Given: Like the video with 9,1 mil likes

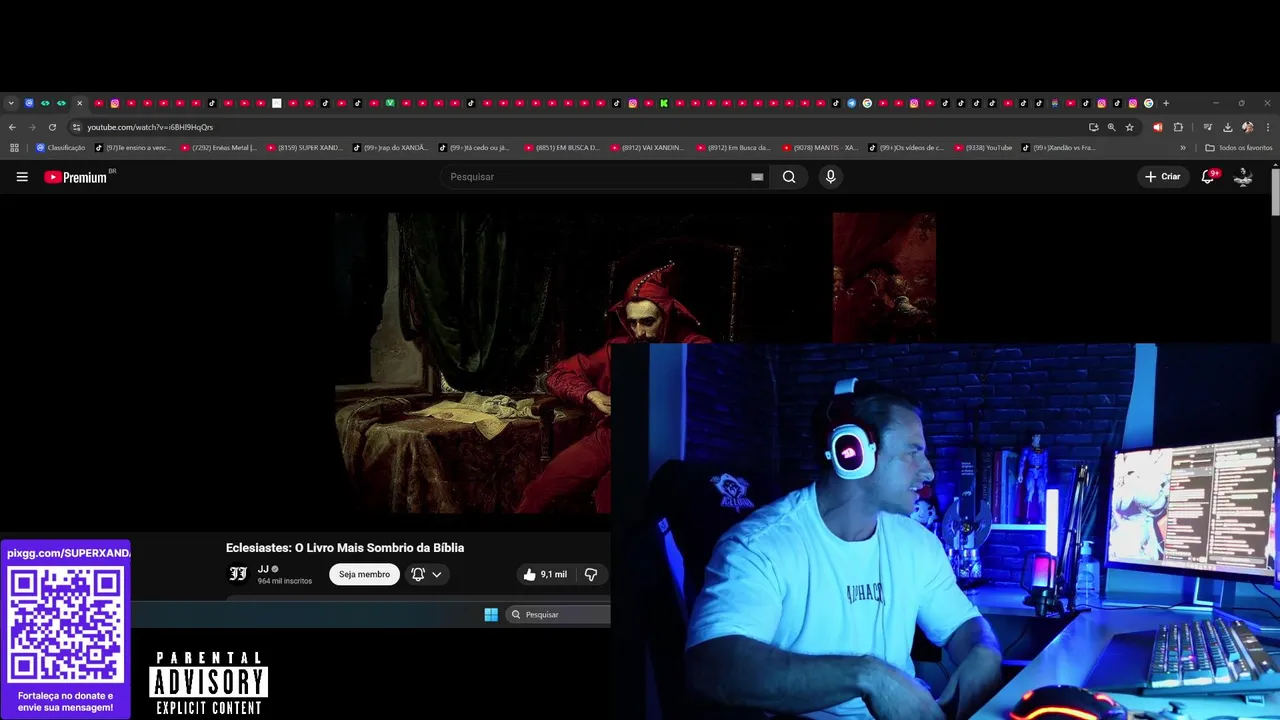Looking at the screenshot, I should click(545, 574).
